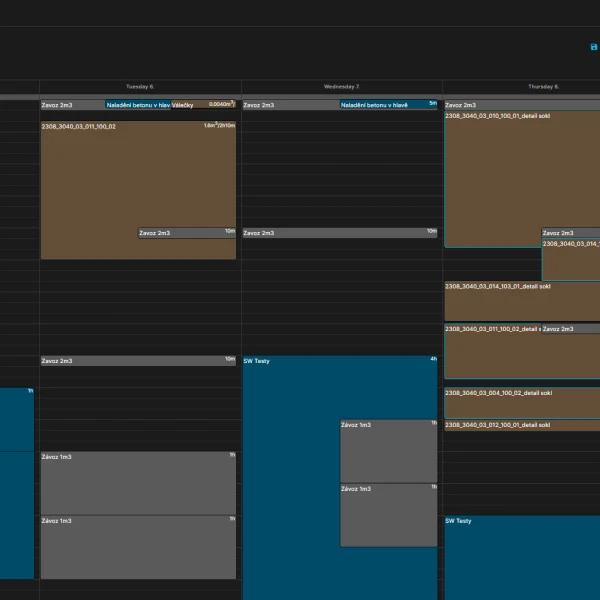This screenshot has width=600, height=600.
Task: Open 2308_3040_03_004_100_02_detail sokl event
Action: pos(522,403)
